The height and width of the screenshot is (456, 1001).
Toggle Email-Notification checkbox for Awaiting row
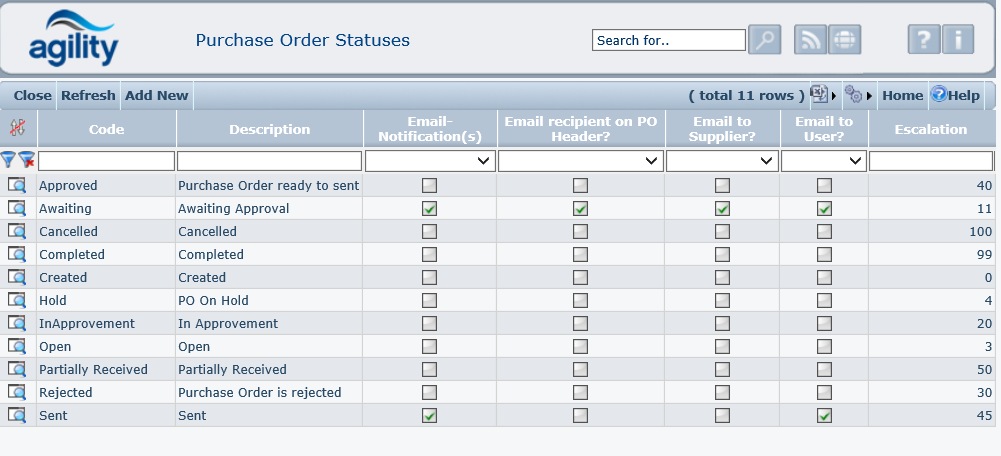[x=429, y=208]
